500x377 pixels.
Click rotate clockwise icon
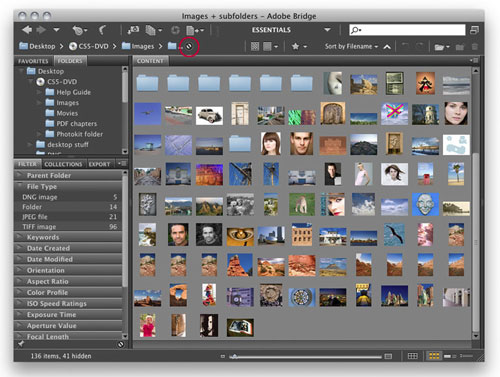click(420, 46)
